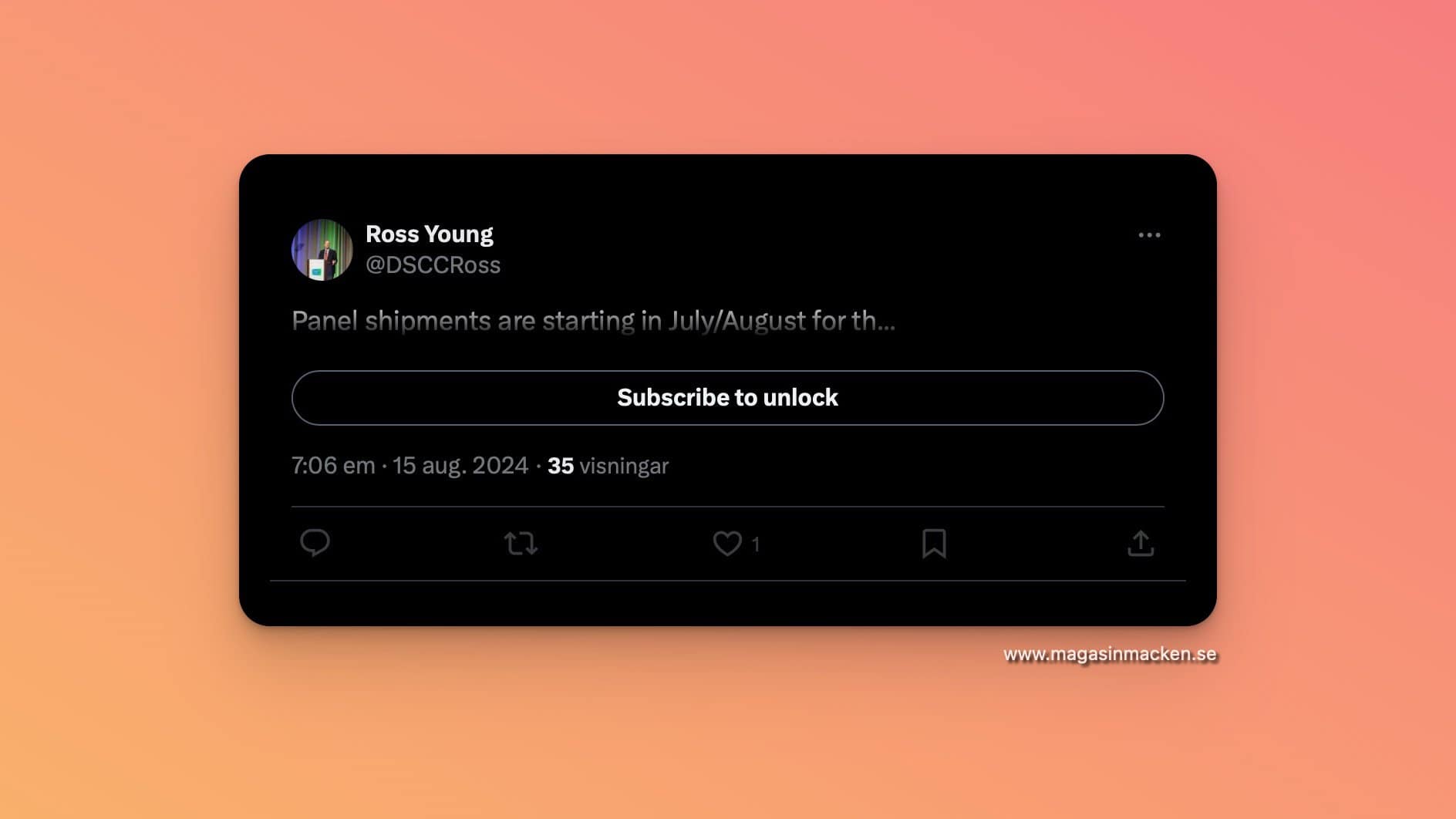Like the post with the heart icon

click(x=727, y=544)
